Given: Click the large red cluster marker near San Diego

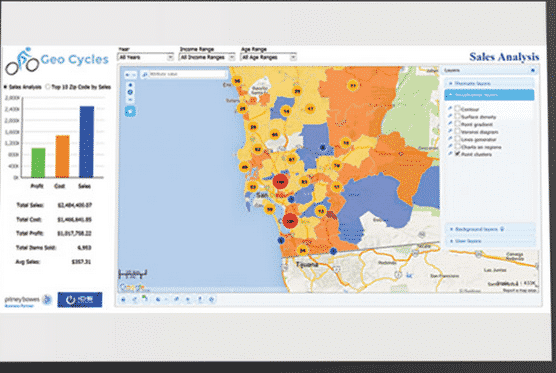Looking at the screenshot, I should coord(280,182).
